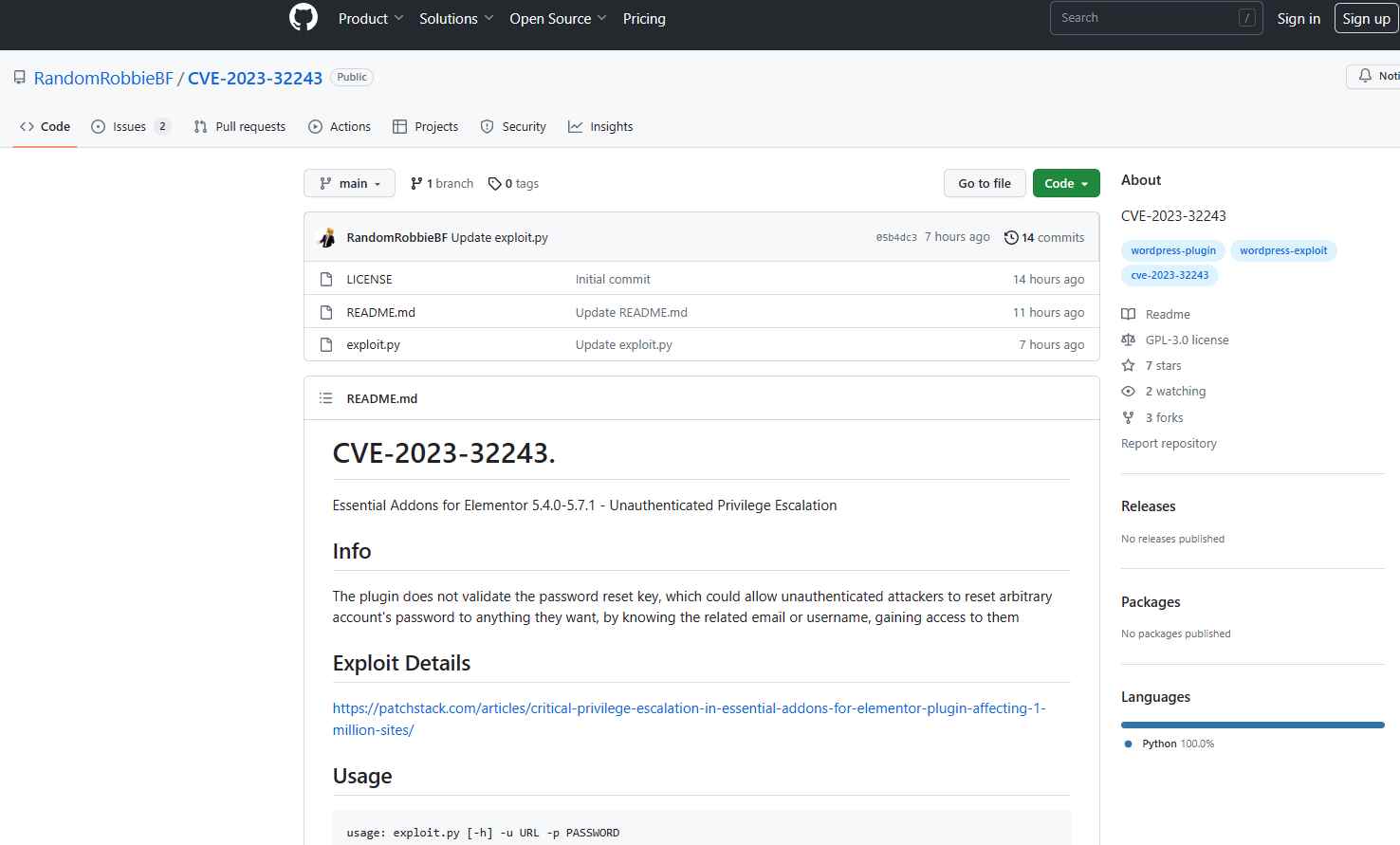Click the branch icon next to 1 branch

coord(416,184)
